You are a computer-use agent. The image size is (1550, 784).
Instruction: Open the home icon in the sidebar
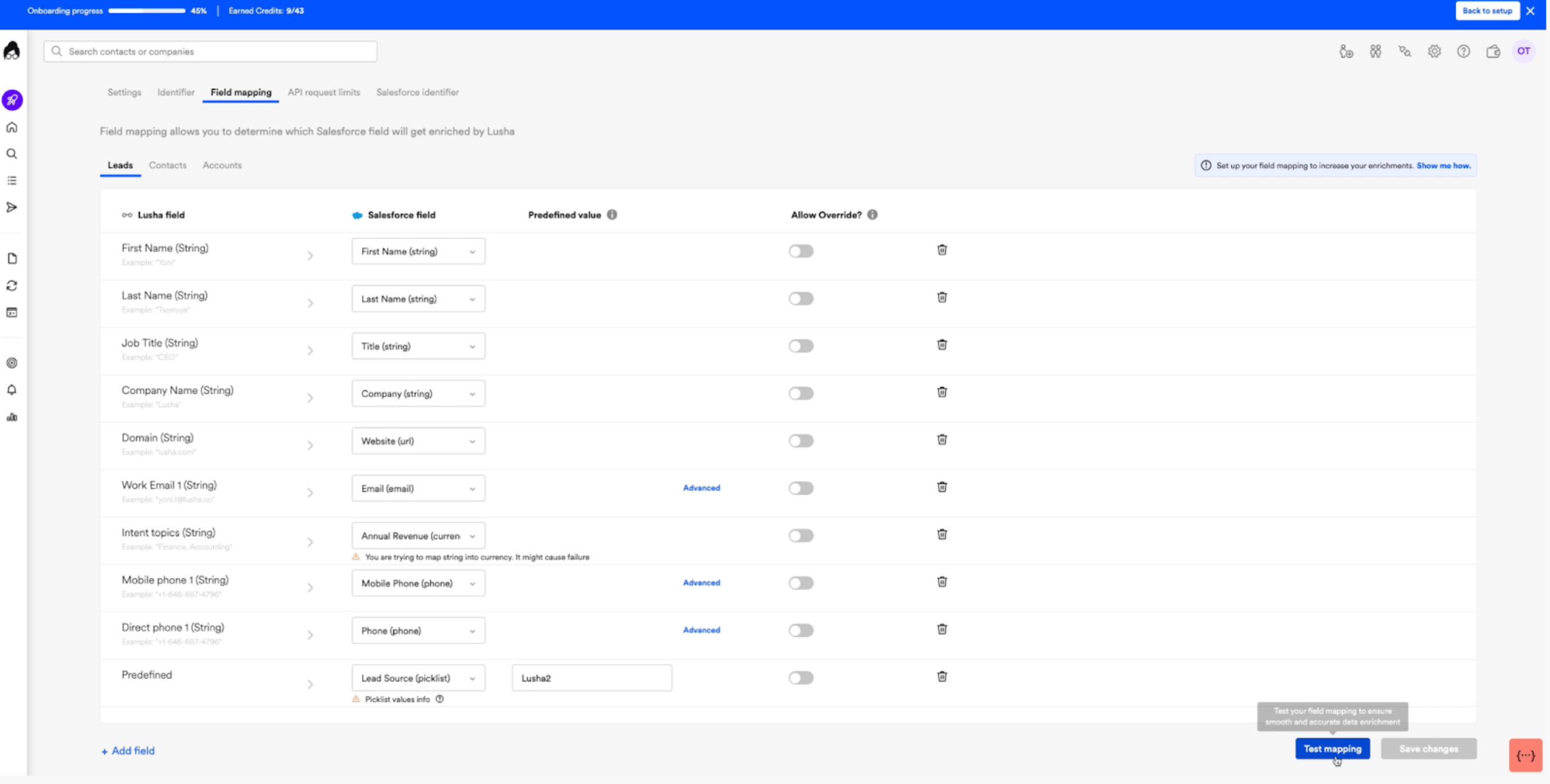12,128
